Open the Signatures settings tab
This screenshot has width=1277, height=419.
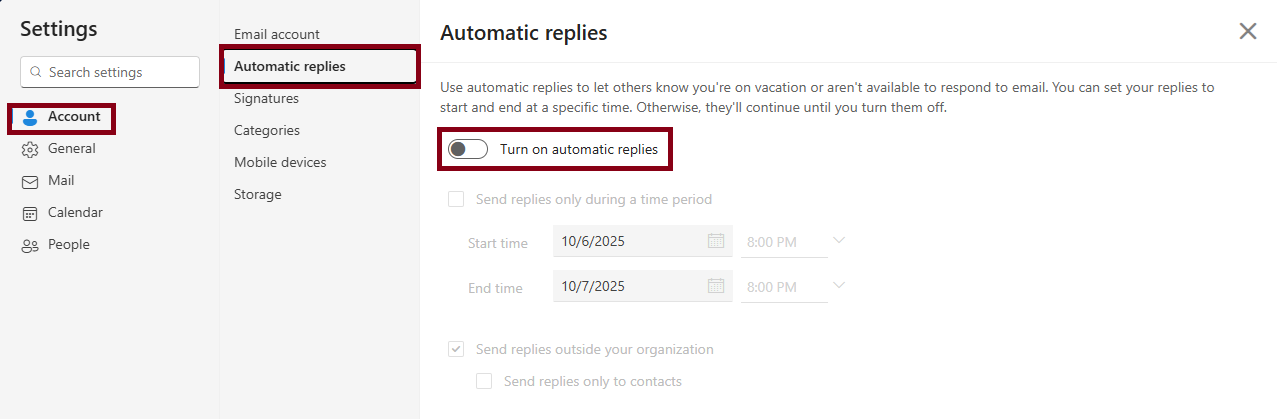pyautogui.click(x=266, y=98)
